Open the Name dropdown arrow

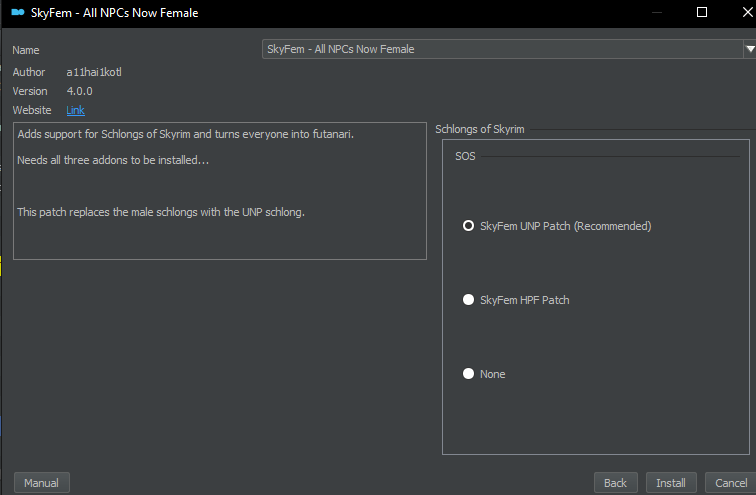pyautogui.click(x=750, y=49)
